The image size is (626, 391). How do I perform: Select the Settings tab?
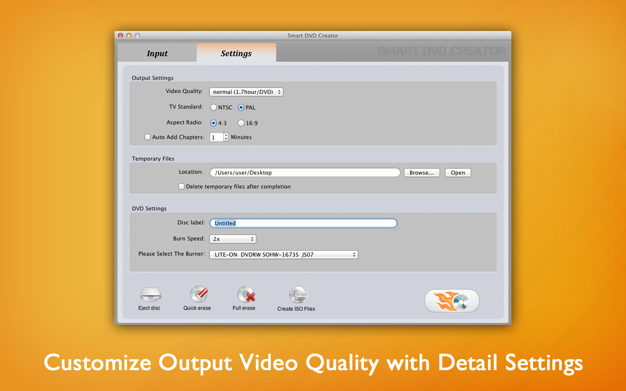coord(236,53)
